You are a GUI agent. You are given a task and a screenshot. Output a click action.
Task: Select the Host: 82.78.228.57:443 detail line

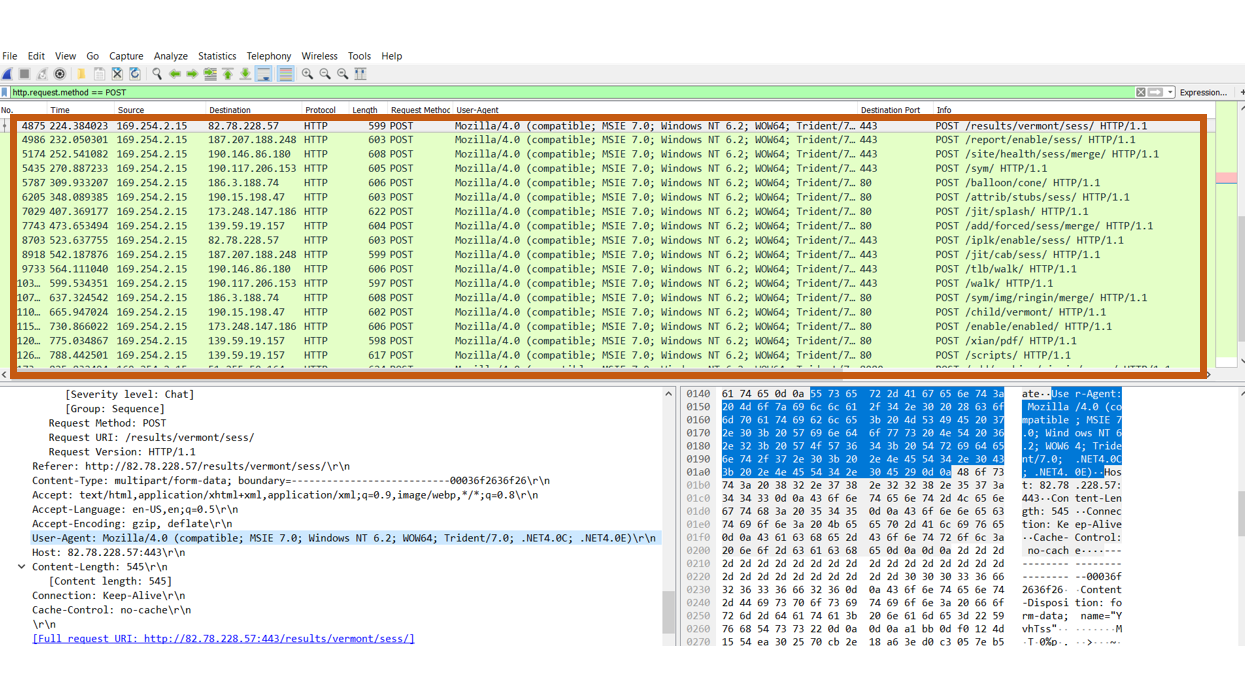[108, 553]
